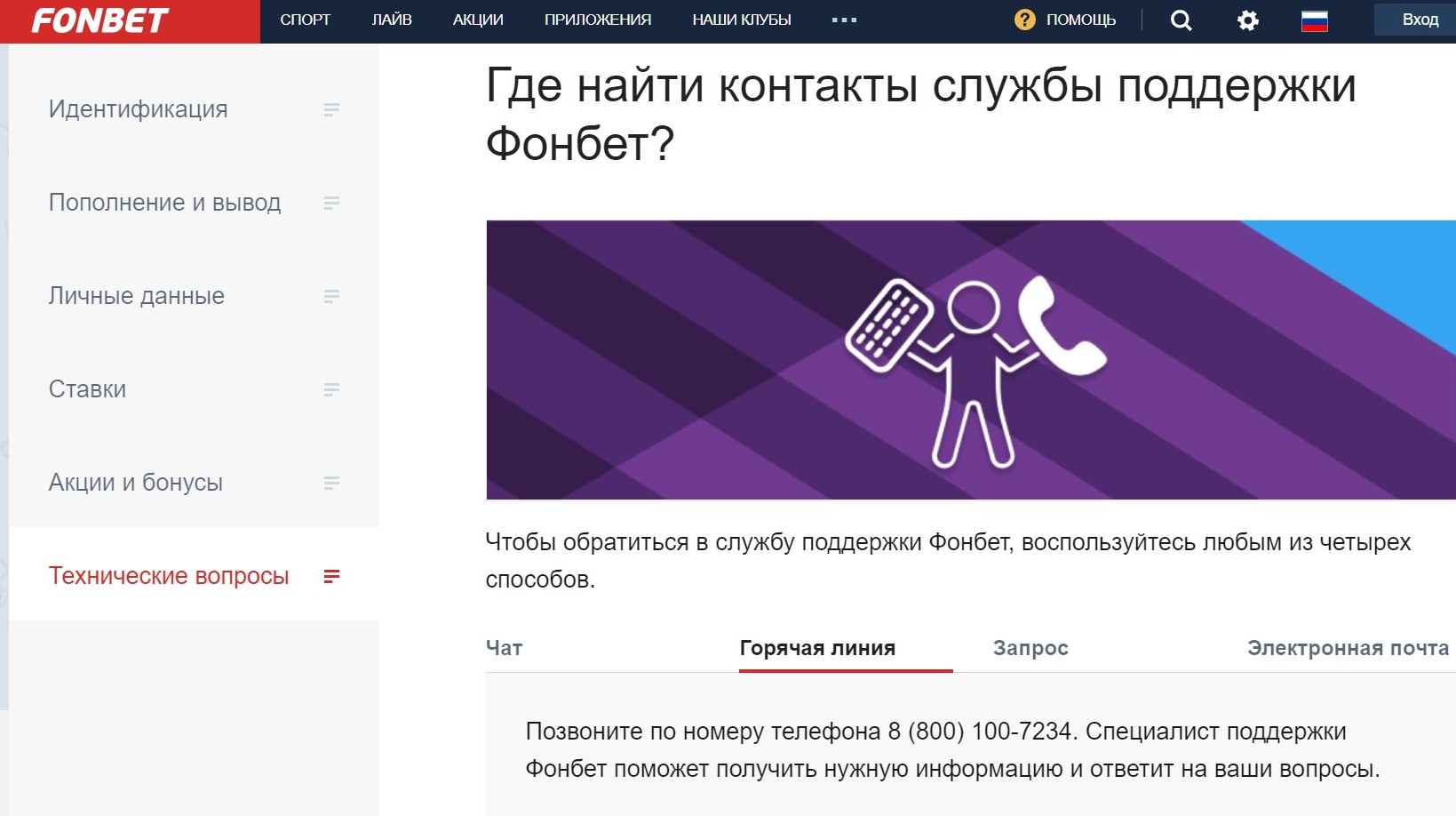Switch to the Чат tab
1456x816 pixels.
[505, 648]
